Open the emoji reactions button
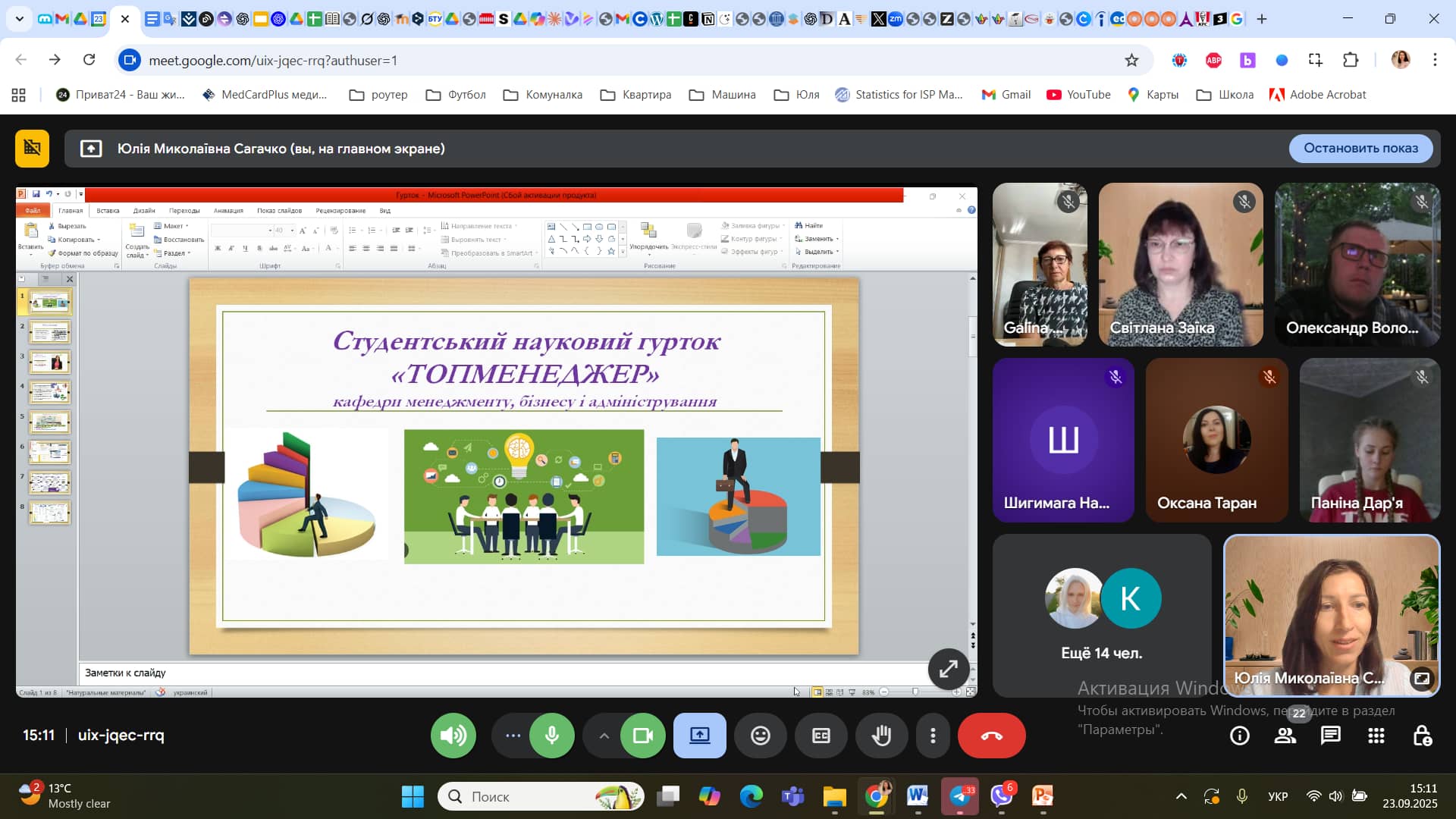This screenshot has height=819, width=1456. click(x=760, y=736)
